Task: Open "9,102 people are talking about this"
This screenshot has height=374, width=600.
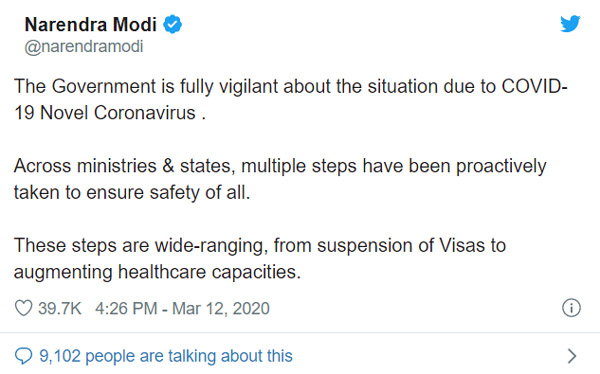Action: [166, 356]
